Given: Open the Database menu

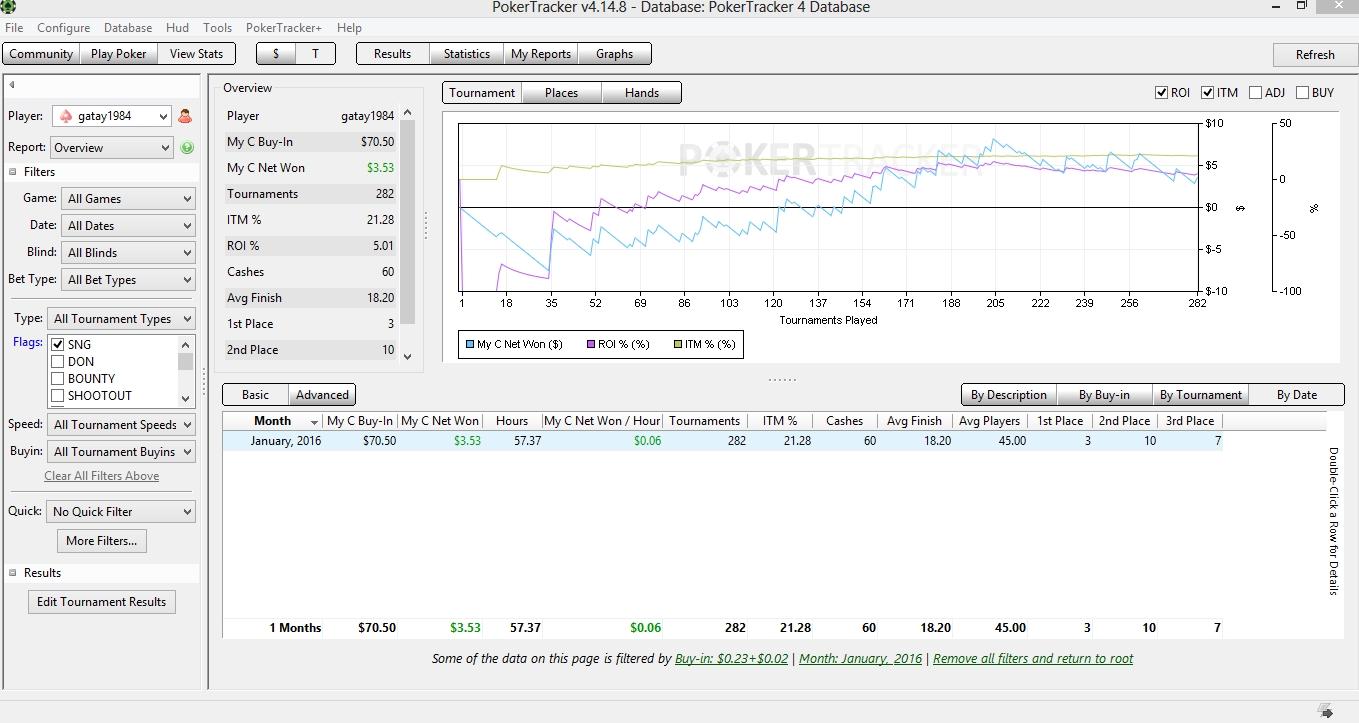Looking at the screenshot, I should [x=128, y=28].
